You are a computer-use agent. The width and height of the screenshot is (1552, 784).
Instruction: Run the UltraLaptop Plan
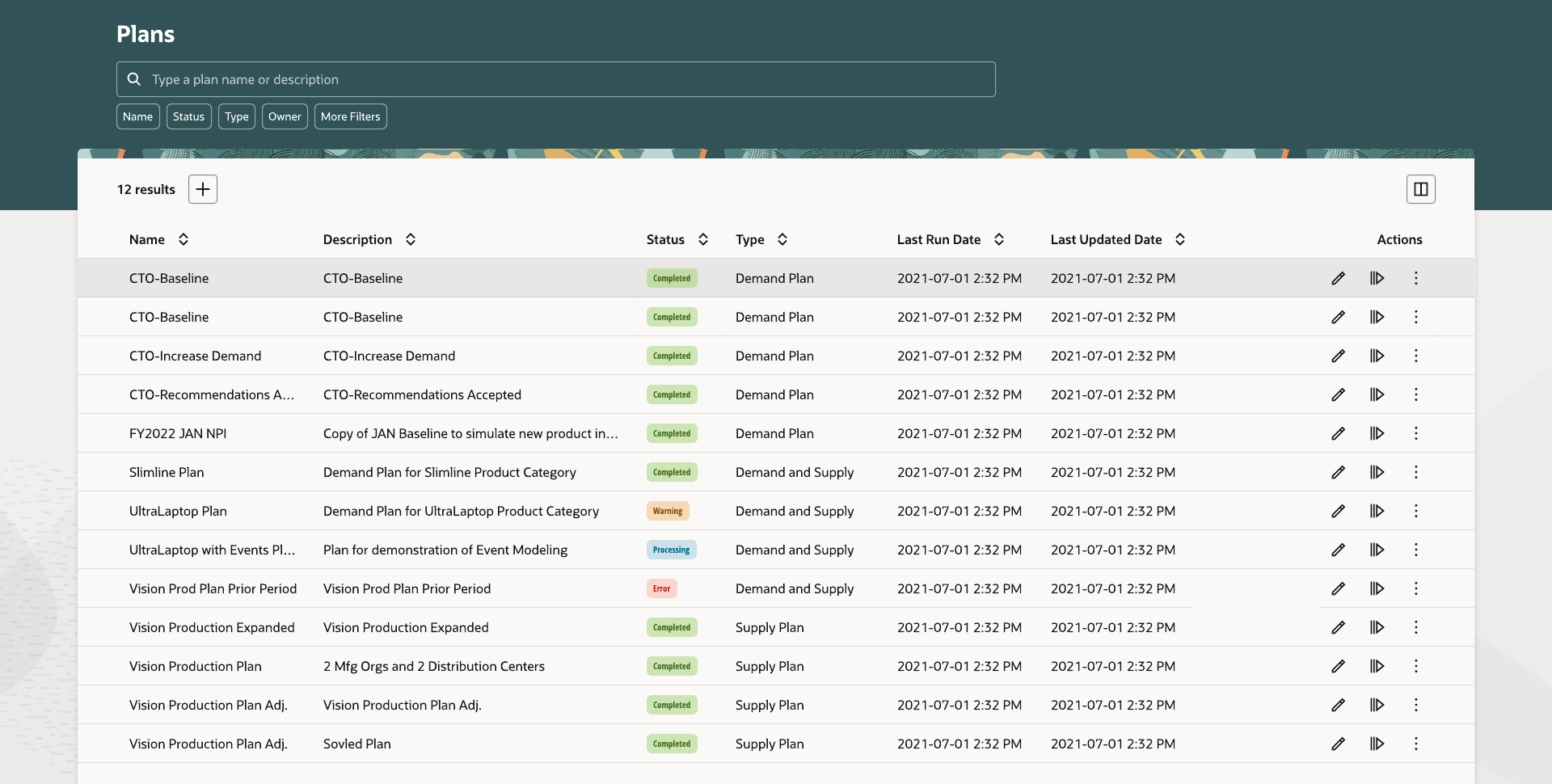click(1377, 511)
